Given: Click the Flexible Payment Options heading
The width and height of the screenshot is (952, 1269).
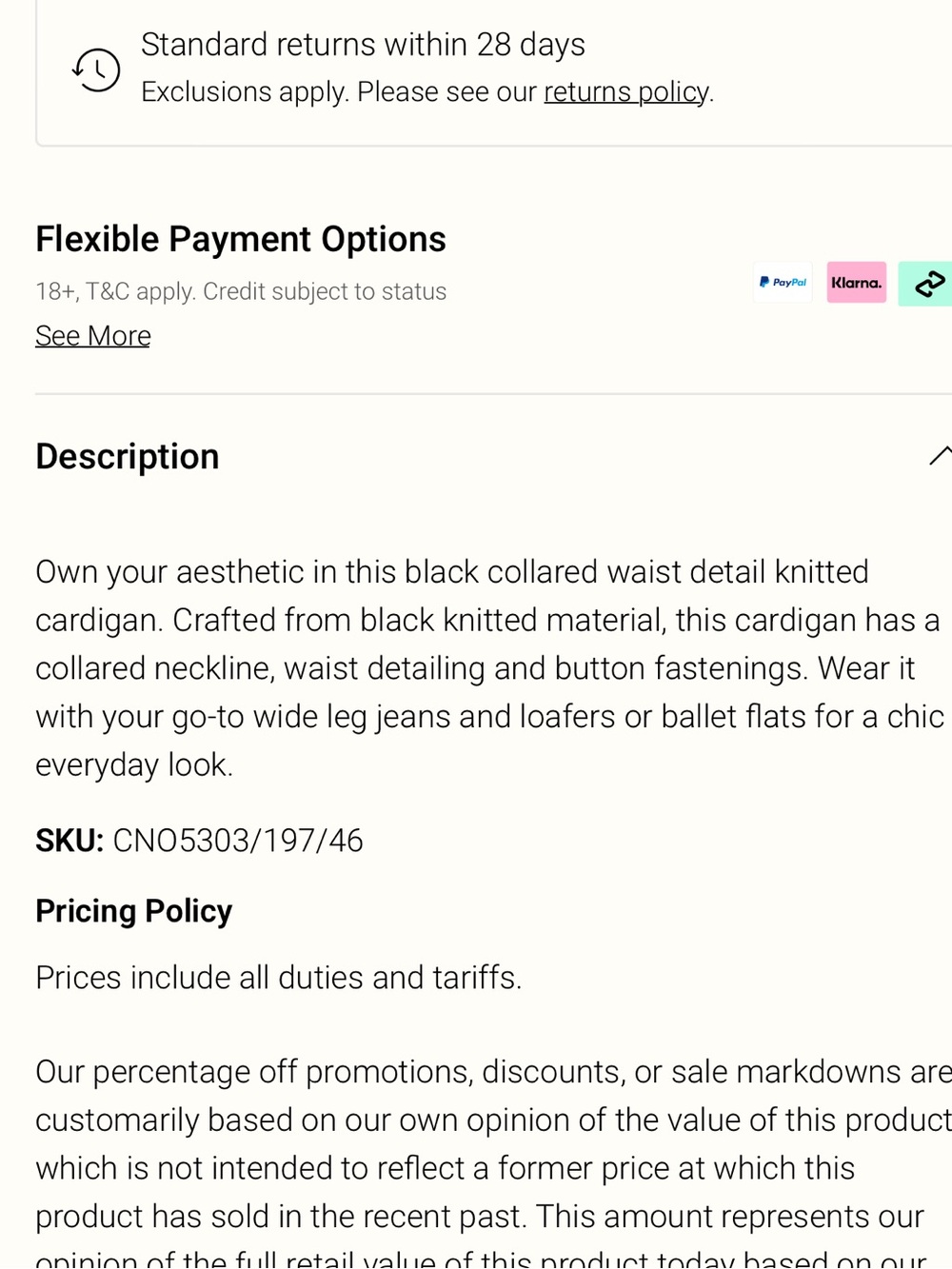Looking at the screenshot, I should pos(241,239).
